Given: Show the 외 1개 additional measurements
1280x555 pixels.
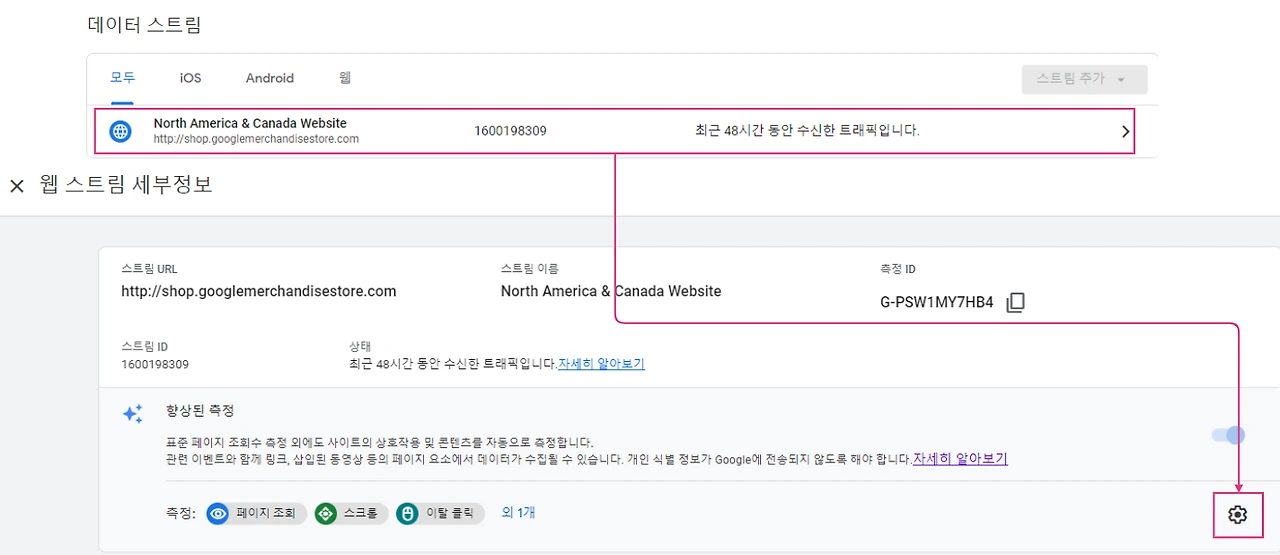Looking at the screenshot, I should coord(518,512).
